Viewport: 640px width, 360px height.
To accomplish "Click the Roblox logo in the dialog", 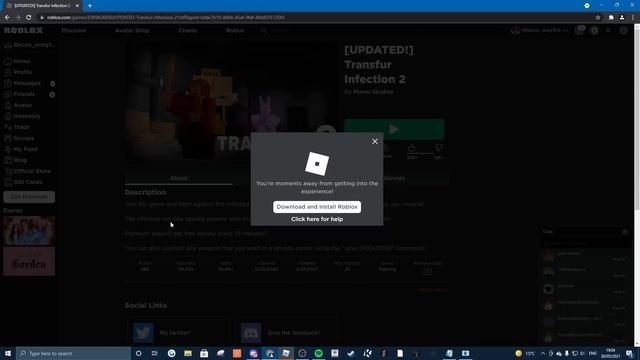I will (317, 164).
